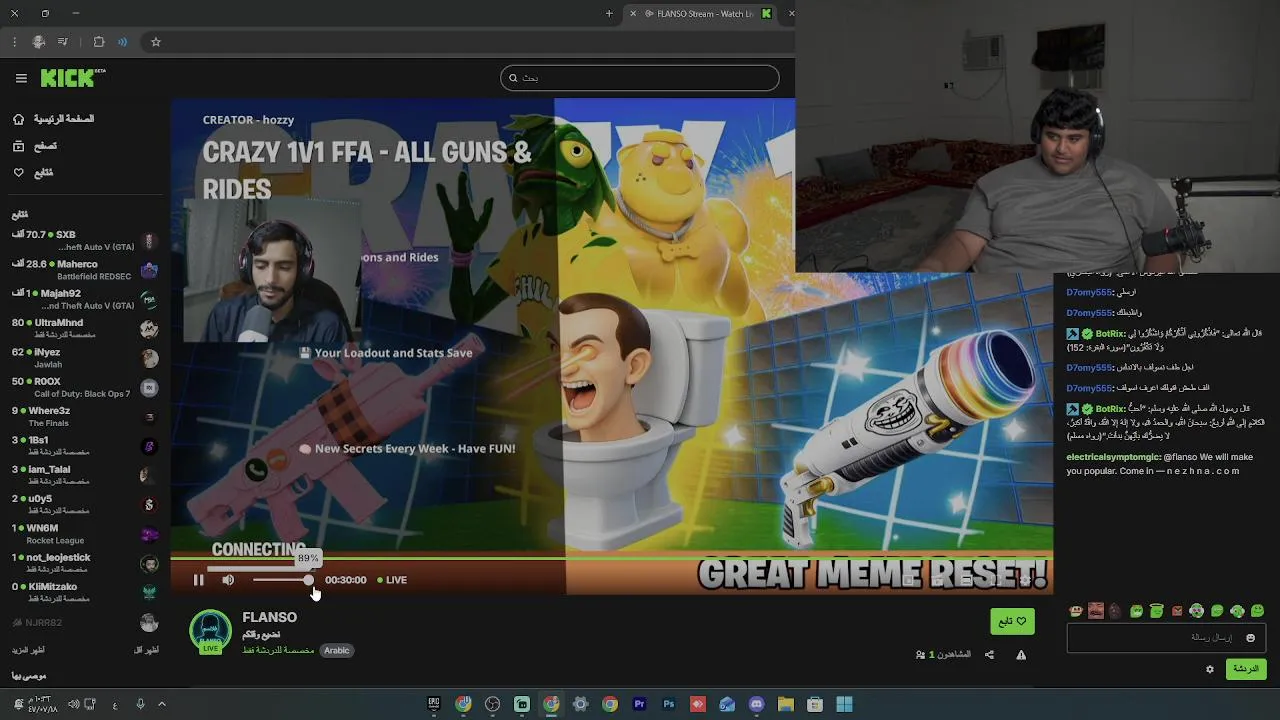This screenshot has height=720, width=1280.
Task: Click the green Follow button with heart
Action: [x=1012, y=621]
